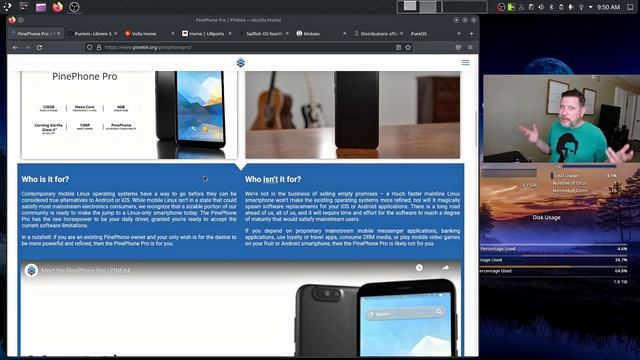Click the Pine64 pinecone logo
Screen dimensions: 640x360
coord(241,62)
